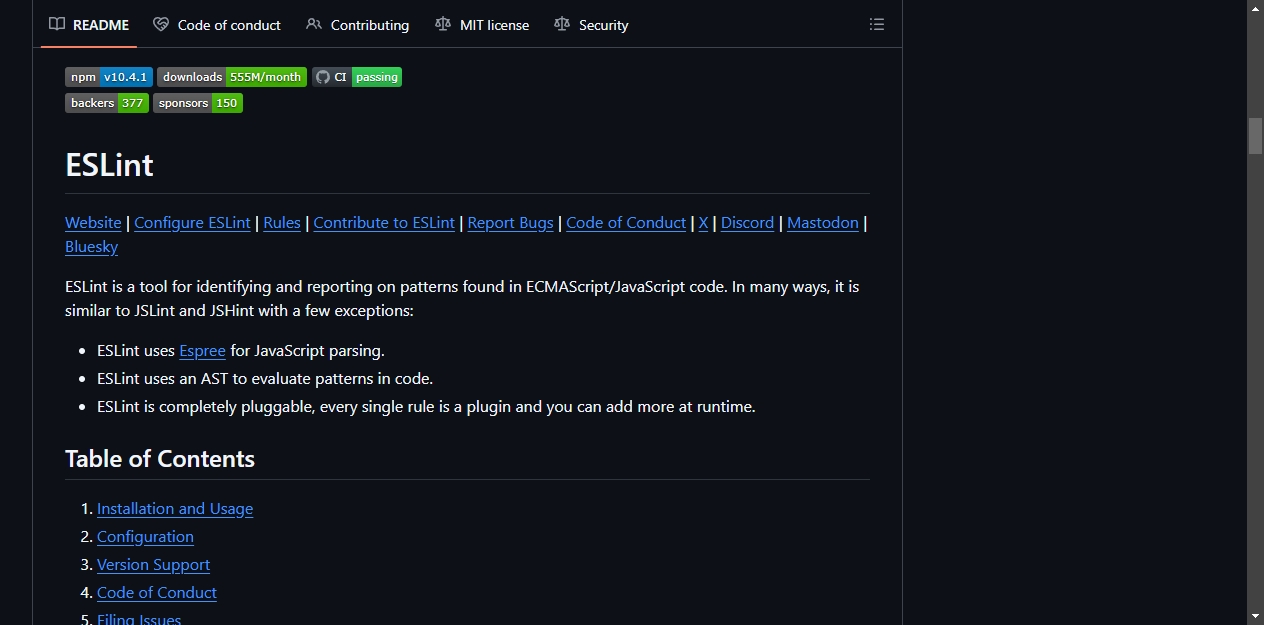Image resolution: width=1264 pixels, height=625 pixels.
Task: Click the ESLint main heading
Action: click(x=109, y=165)
